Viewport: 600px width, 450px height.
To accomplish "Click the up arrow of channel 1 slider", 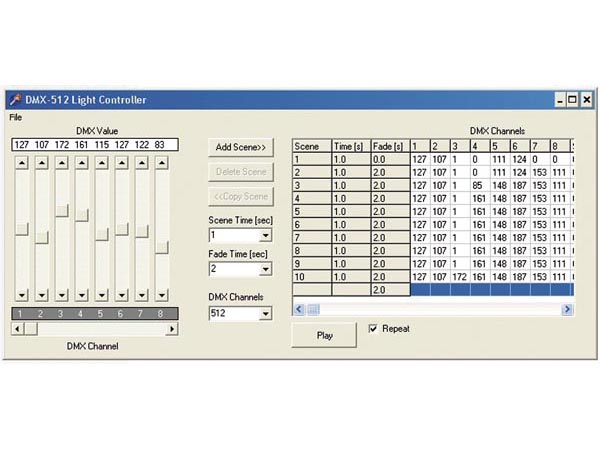I will [22, 163].
